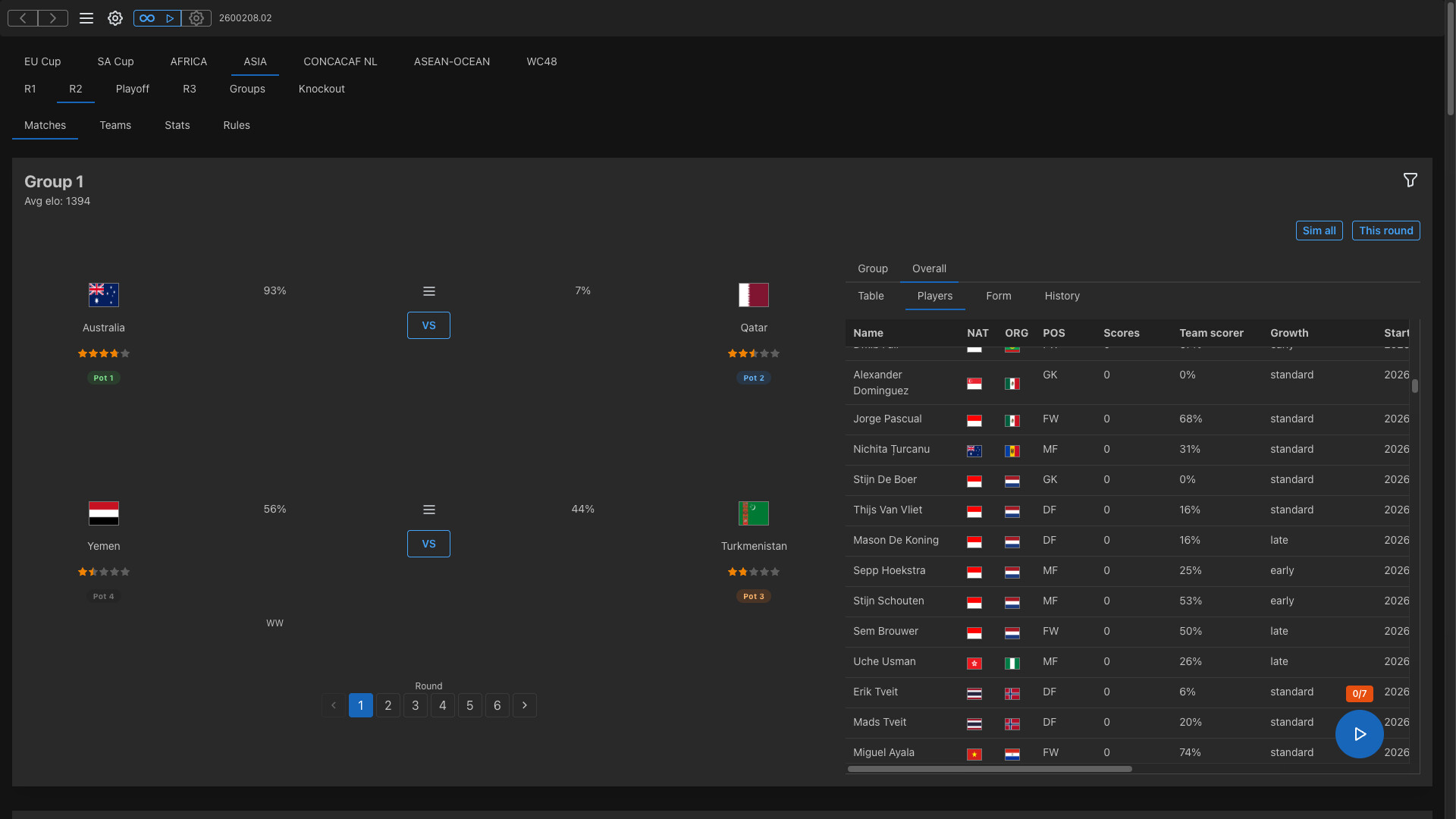Open the hamburger menu in top toolbar
1456x819 pixels.
86,17
